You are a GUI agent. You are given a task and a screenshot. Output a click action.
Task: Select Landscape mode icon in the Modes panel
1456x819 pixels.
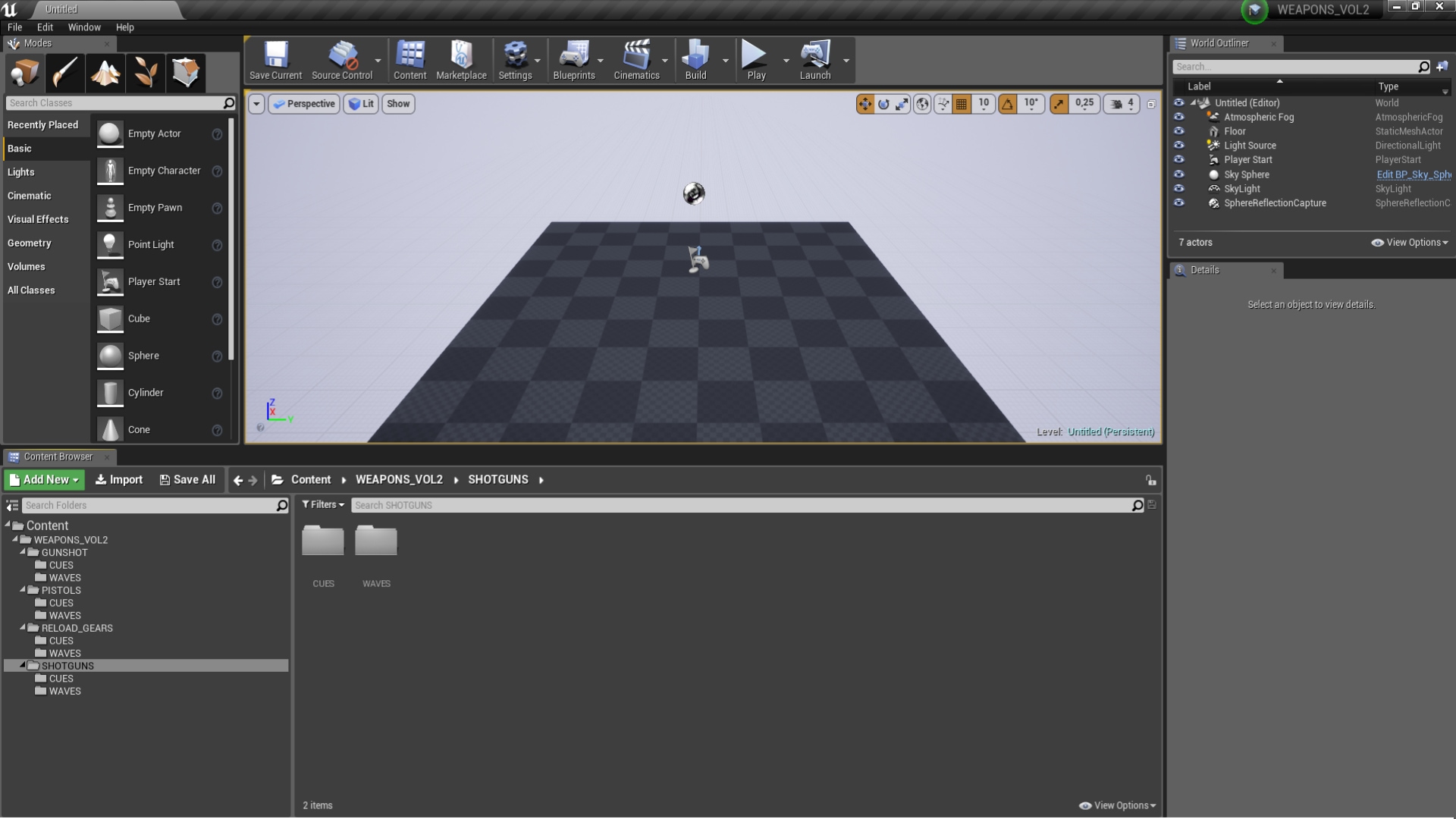tap(105, 73)
